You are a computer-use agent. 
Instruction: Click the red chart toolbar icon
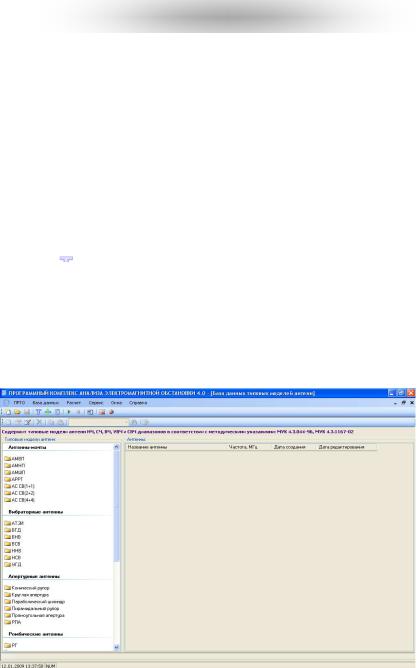[x=102, y=412]
